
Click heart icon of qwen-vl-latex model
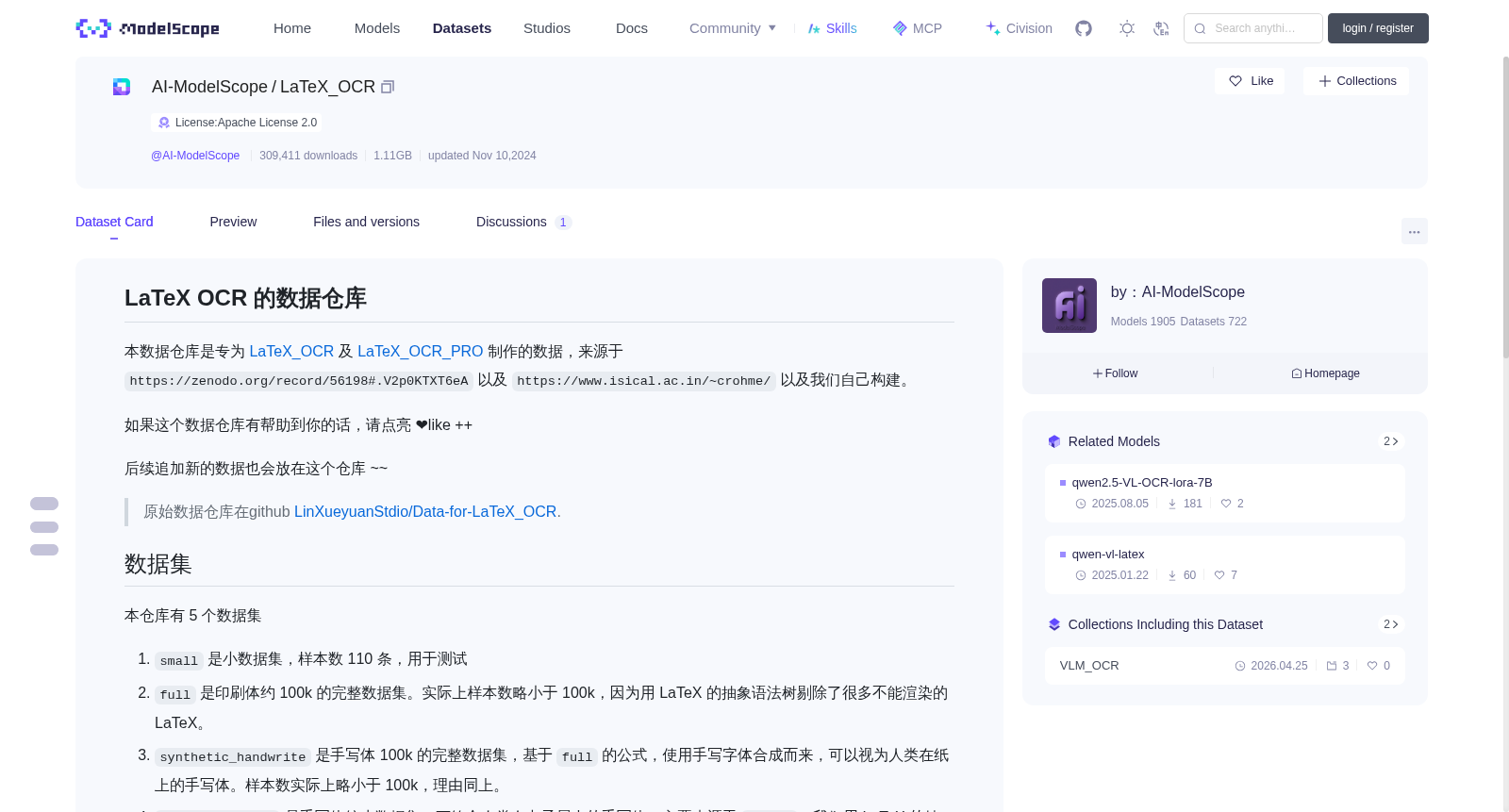point(1219,575)
